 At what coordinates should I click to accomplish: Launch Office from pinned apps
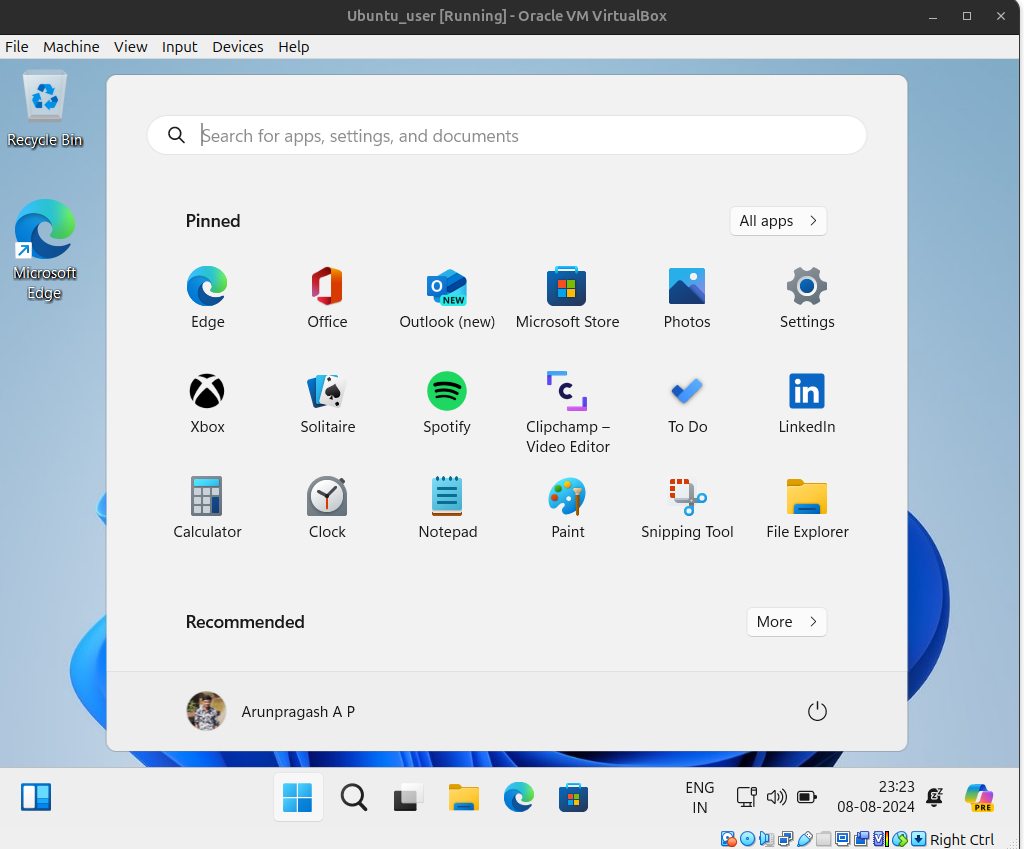coord(327,298)
